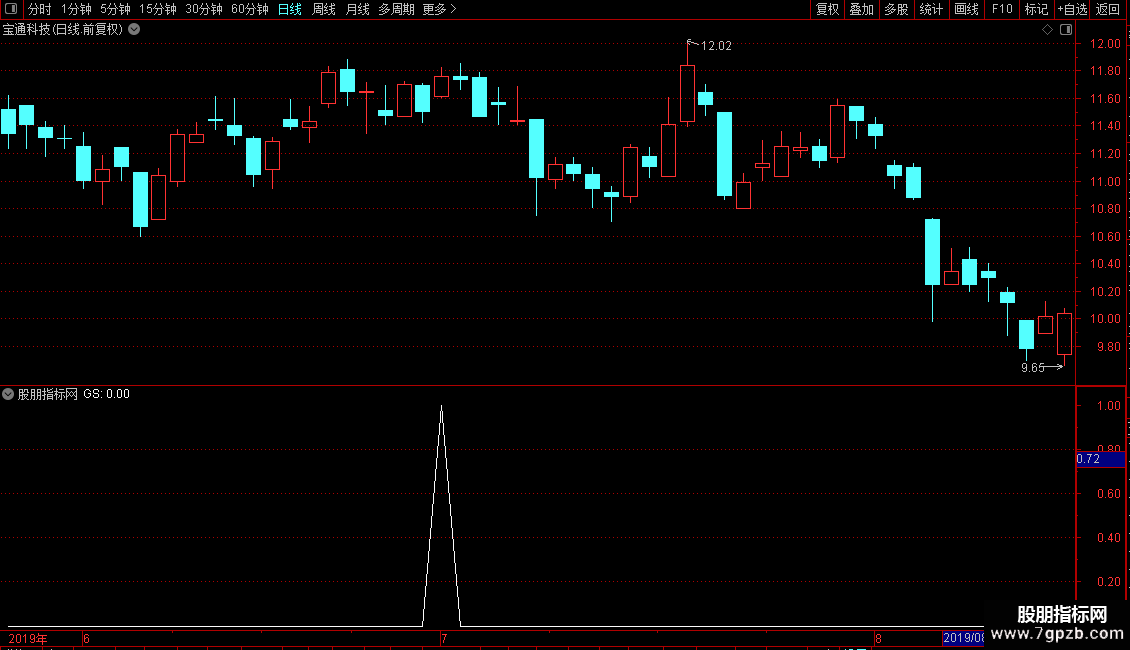Click the diamond icon above price axis

point(1047,30)
